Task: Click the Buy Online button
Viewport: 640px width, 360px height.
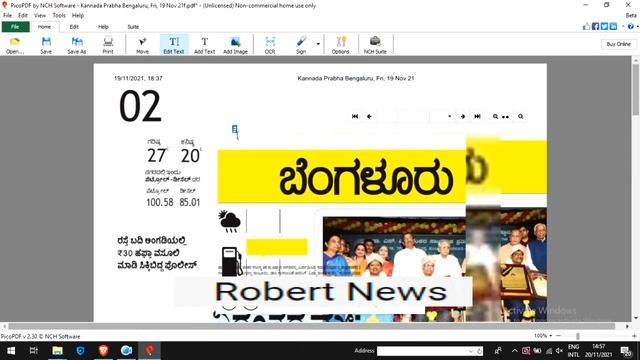Action: pos(618,44)
